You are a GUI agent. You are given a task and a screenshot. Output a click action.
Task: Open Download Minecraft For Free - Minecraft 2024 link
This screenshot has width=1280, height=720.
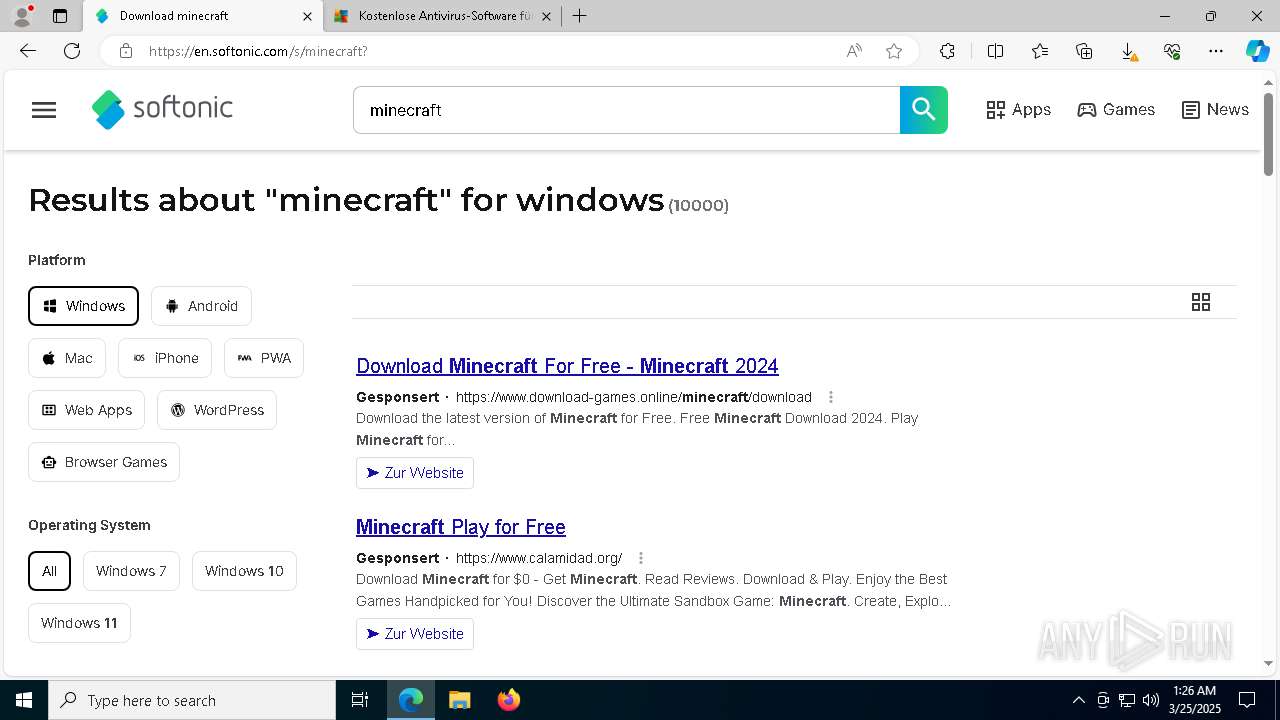tap(567, 366)
